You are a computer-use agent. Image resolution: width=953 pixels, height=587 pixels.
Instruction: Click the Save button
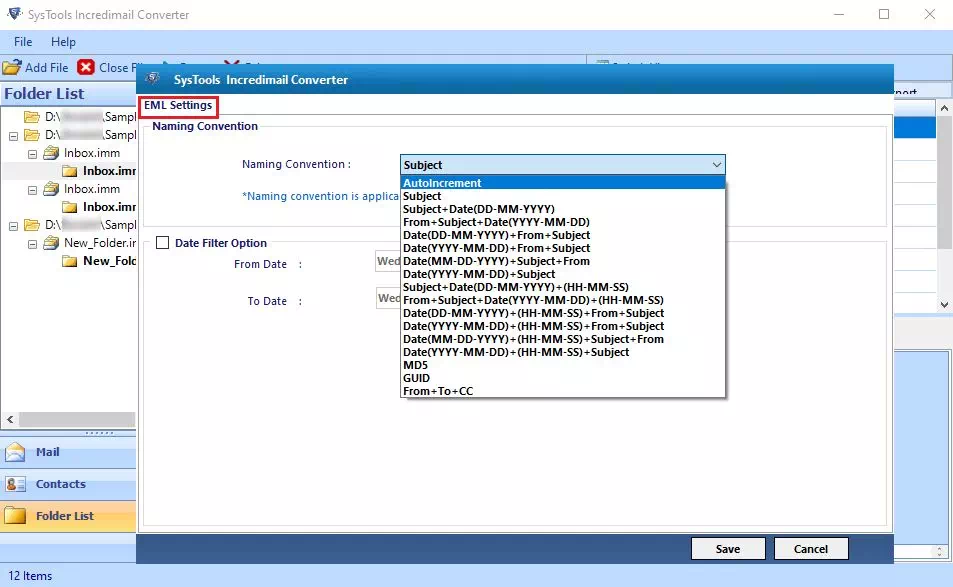tap(728, 549)
